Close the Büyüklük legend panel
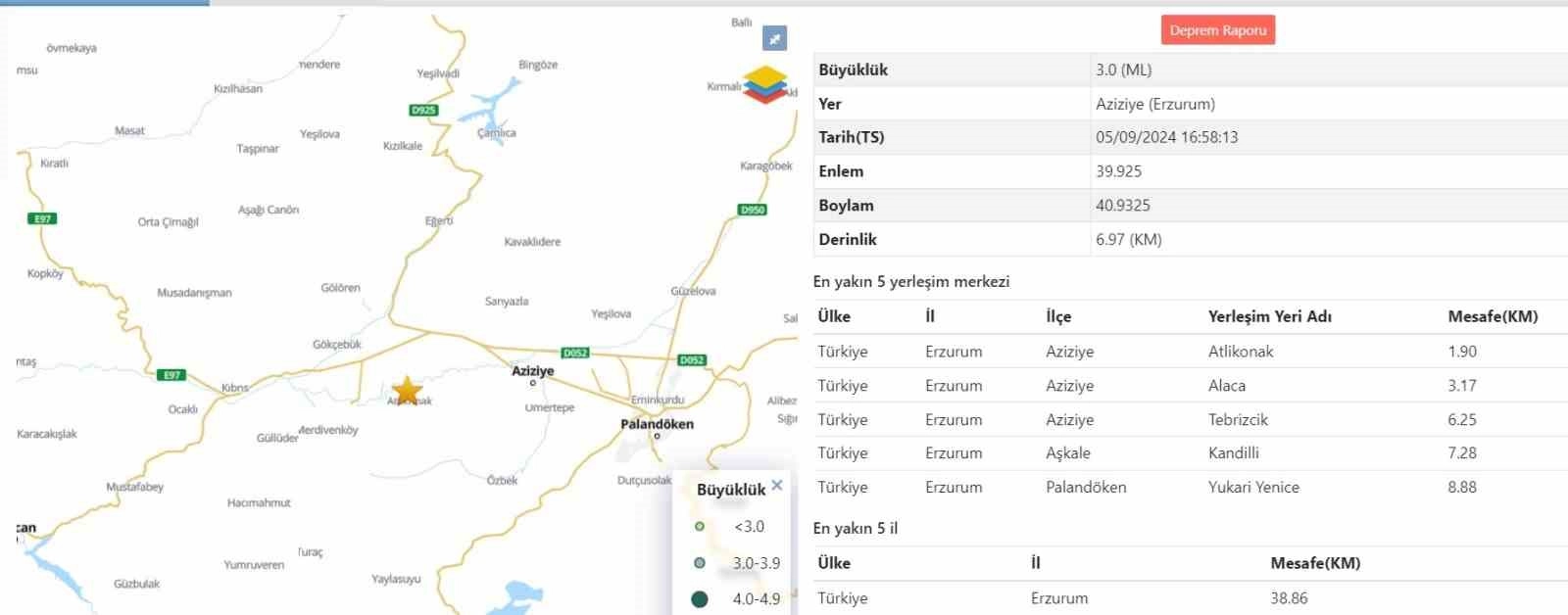Screen dimensions: 1568x615 (x=777, y=486)
